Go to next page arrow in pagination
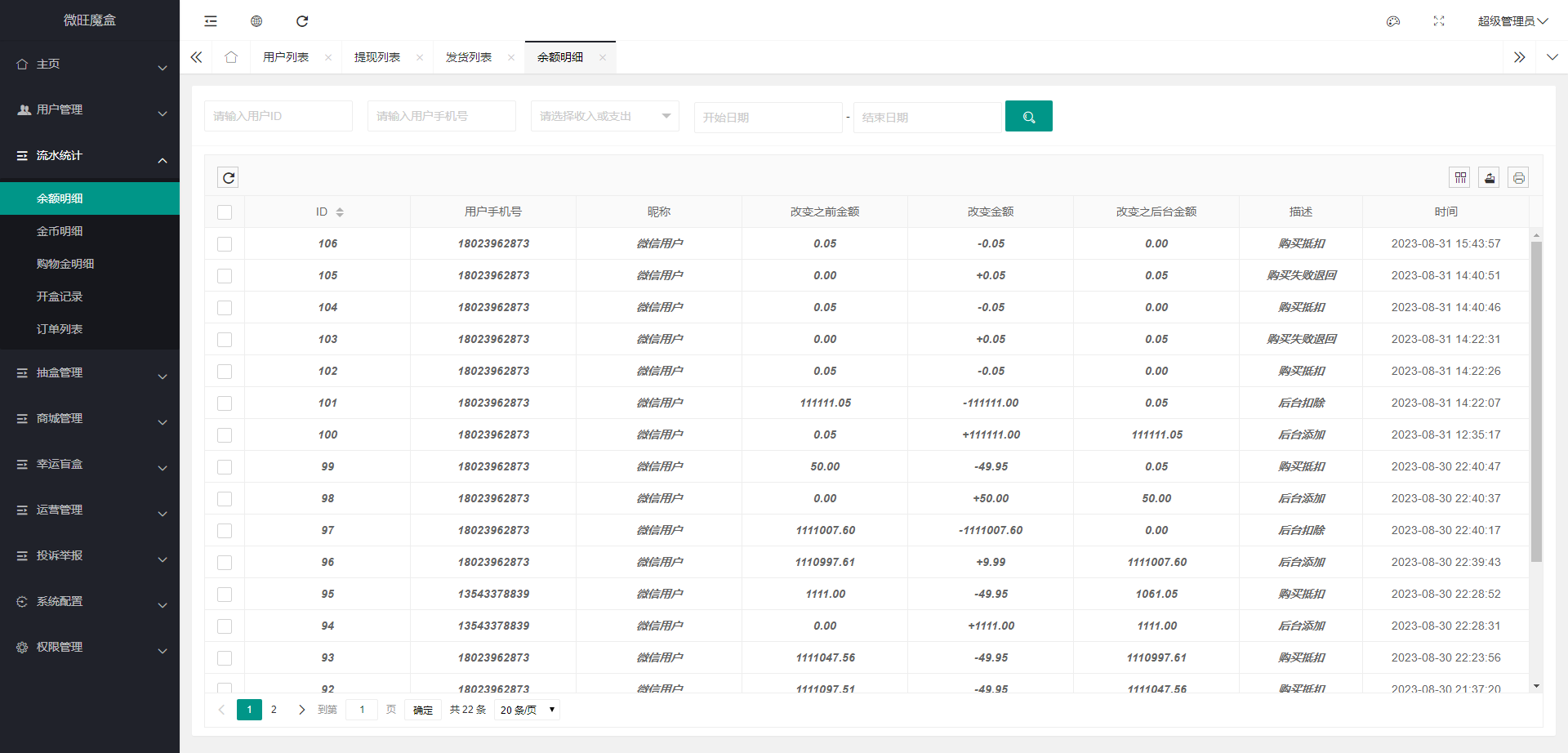 click(x=301, y=710)
